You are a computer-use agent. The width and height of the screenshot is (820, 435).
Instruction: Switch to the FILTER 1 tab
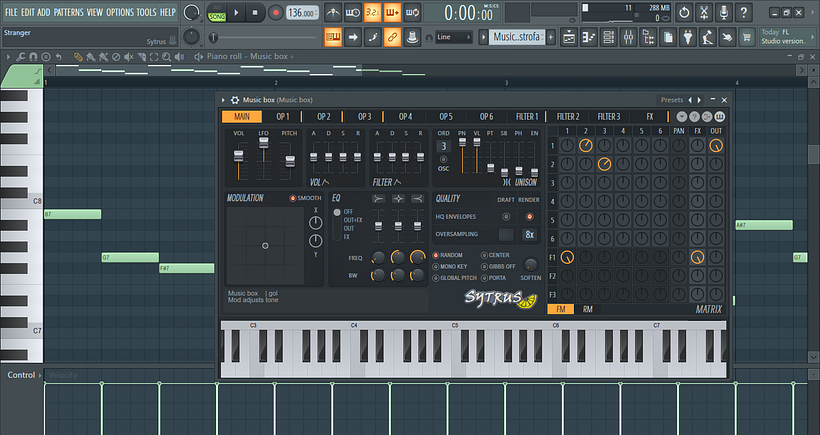[527, 117]
